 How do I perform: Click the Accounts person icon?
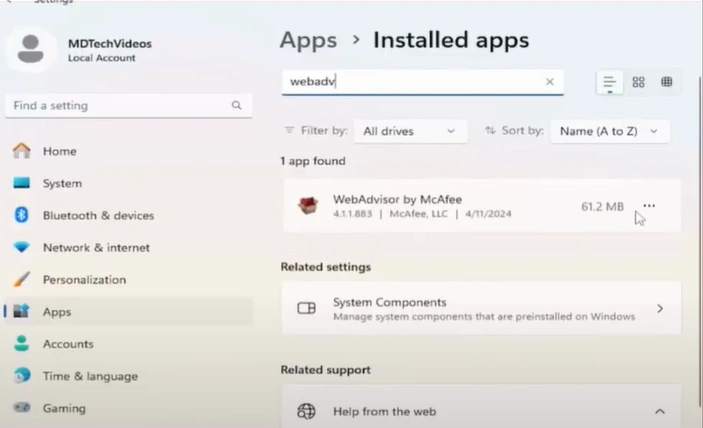(x=21, y=344)
